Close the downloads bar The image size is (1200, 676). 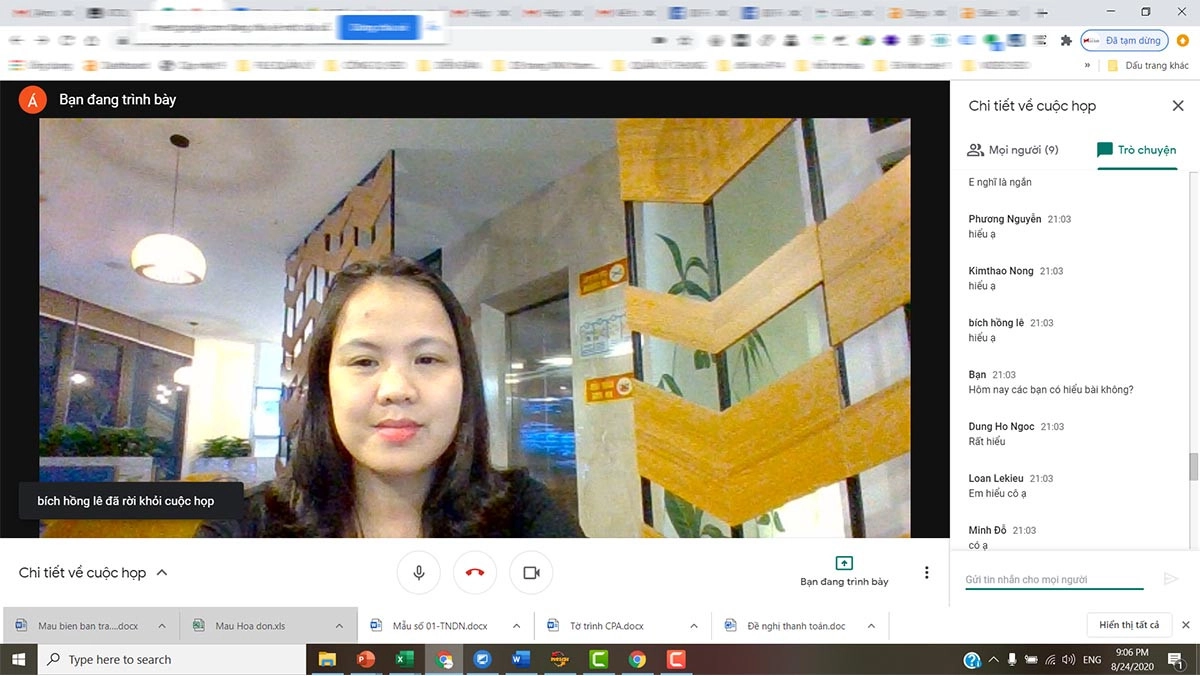point(1186,625)
